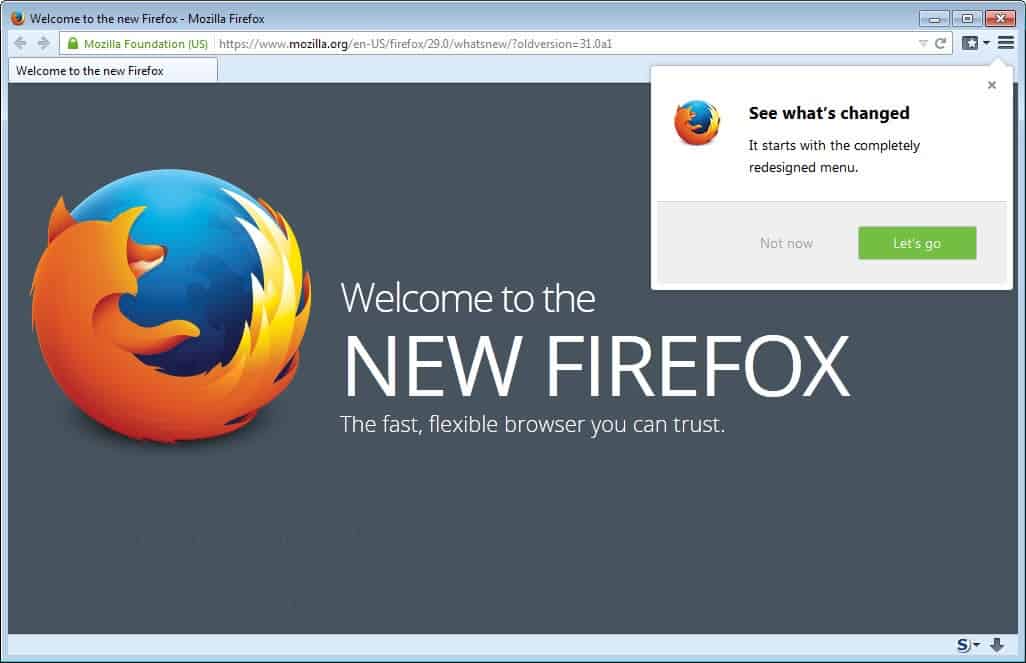
Task: Click the Stylish S icon in the add-on bar
Action: pyautogui.click(x=963, y=646)
